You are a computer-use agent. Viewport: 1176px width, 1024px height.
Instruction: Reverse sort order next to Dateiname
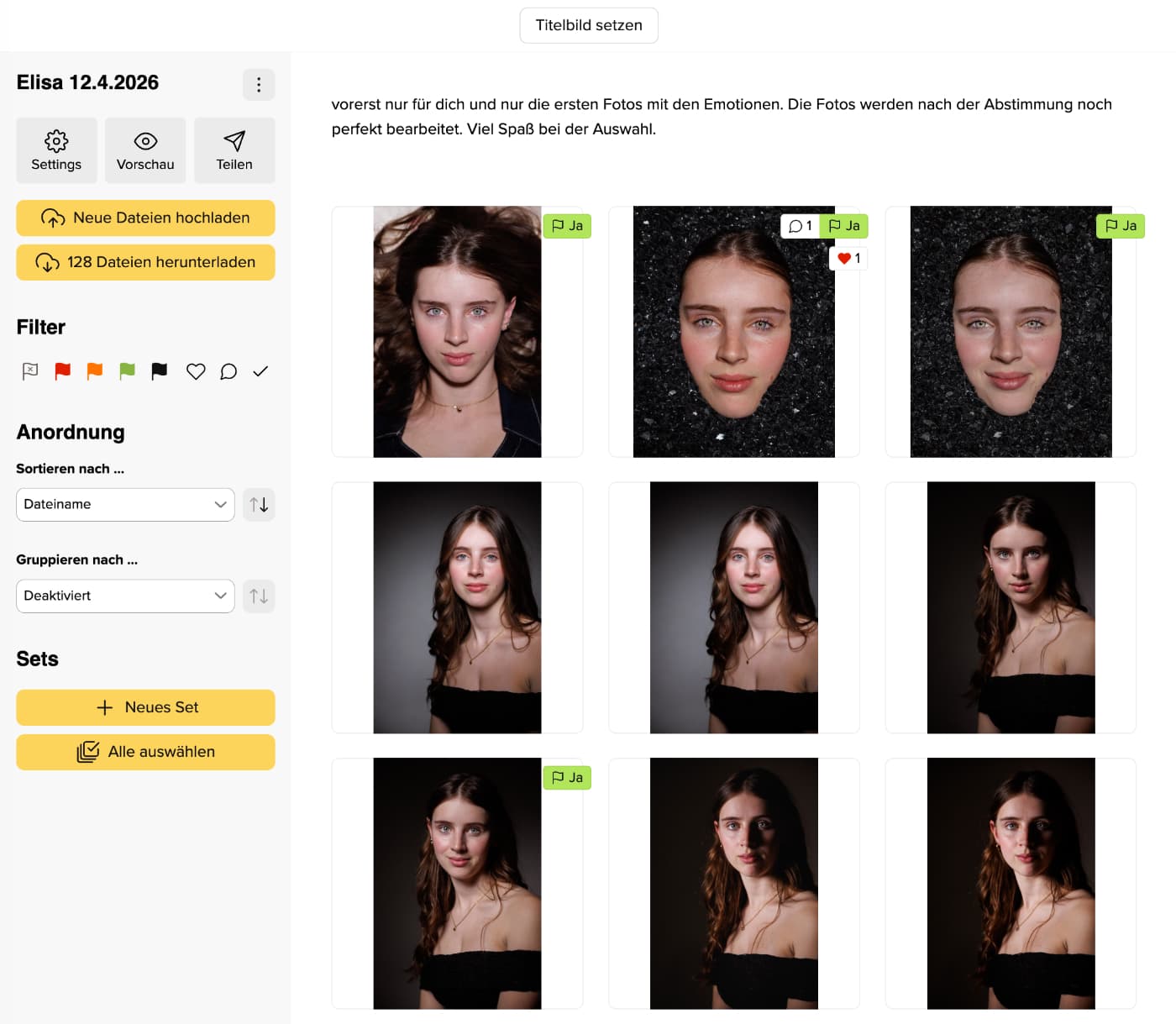[259, 505]
